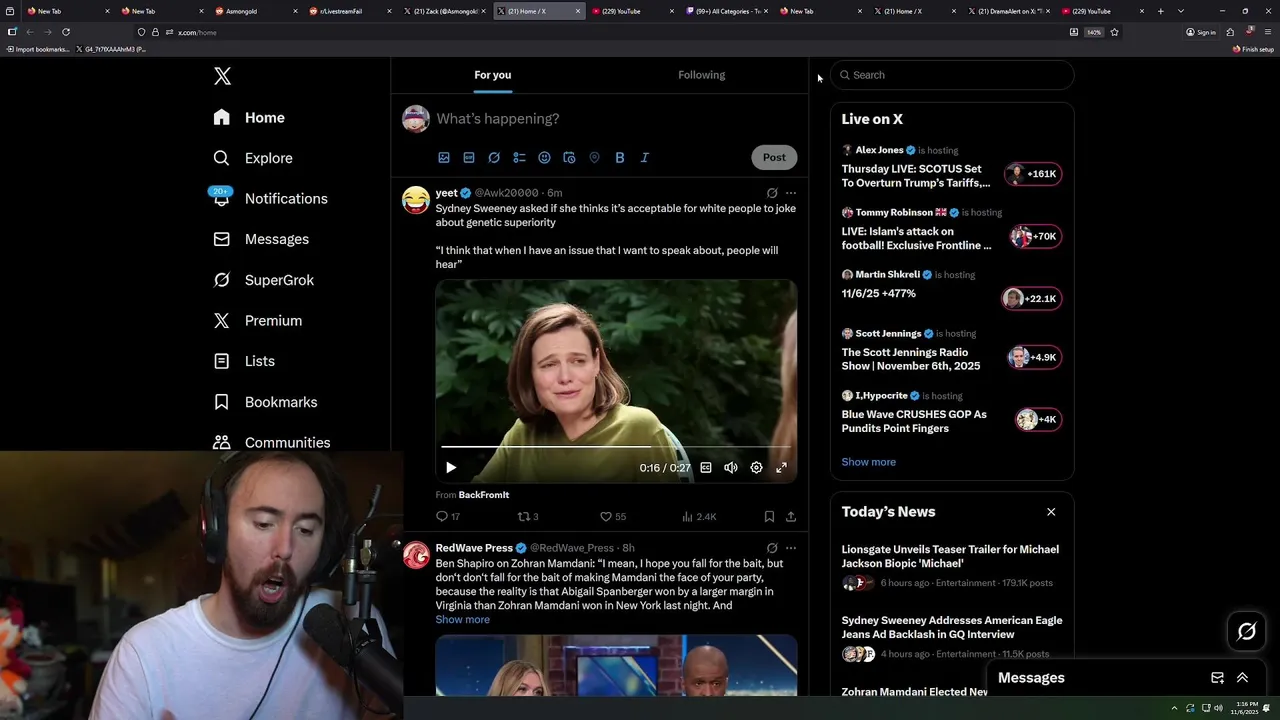Open Sydney Sweeney American Eagle news story
Viewport: 1280px width, 720px height.
click(x=951, y=637)
